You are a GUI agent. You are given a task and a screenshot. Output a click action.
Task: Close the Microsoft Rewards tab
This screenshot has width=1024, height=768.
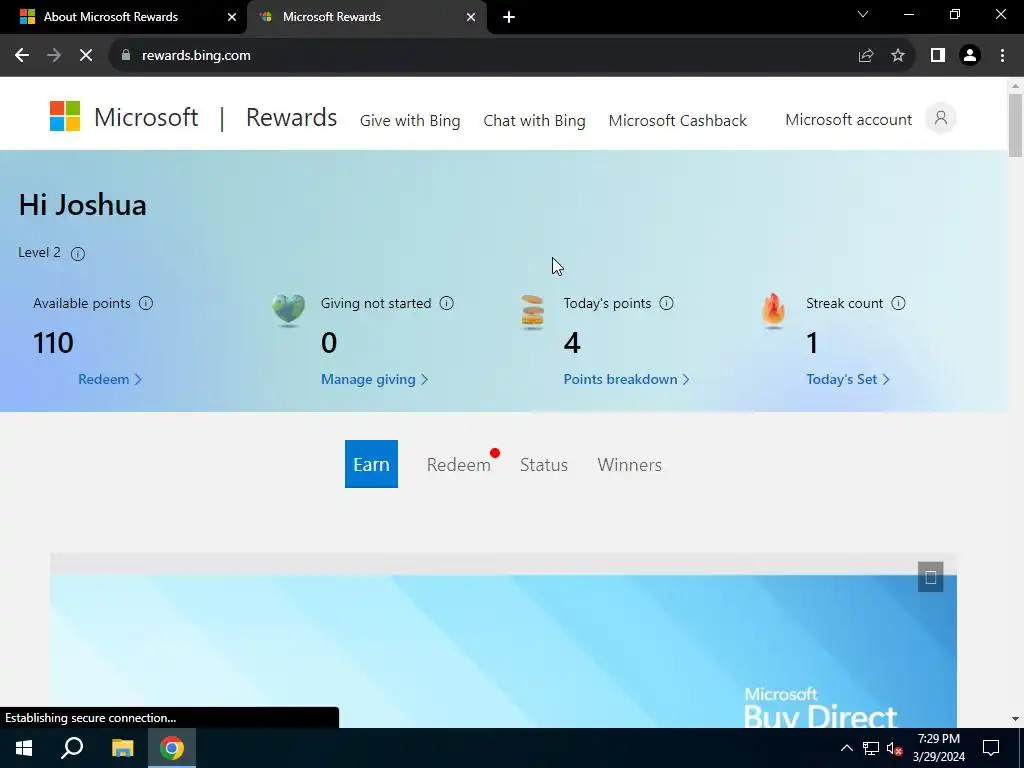[x=471, y=17]
